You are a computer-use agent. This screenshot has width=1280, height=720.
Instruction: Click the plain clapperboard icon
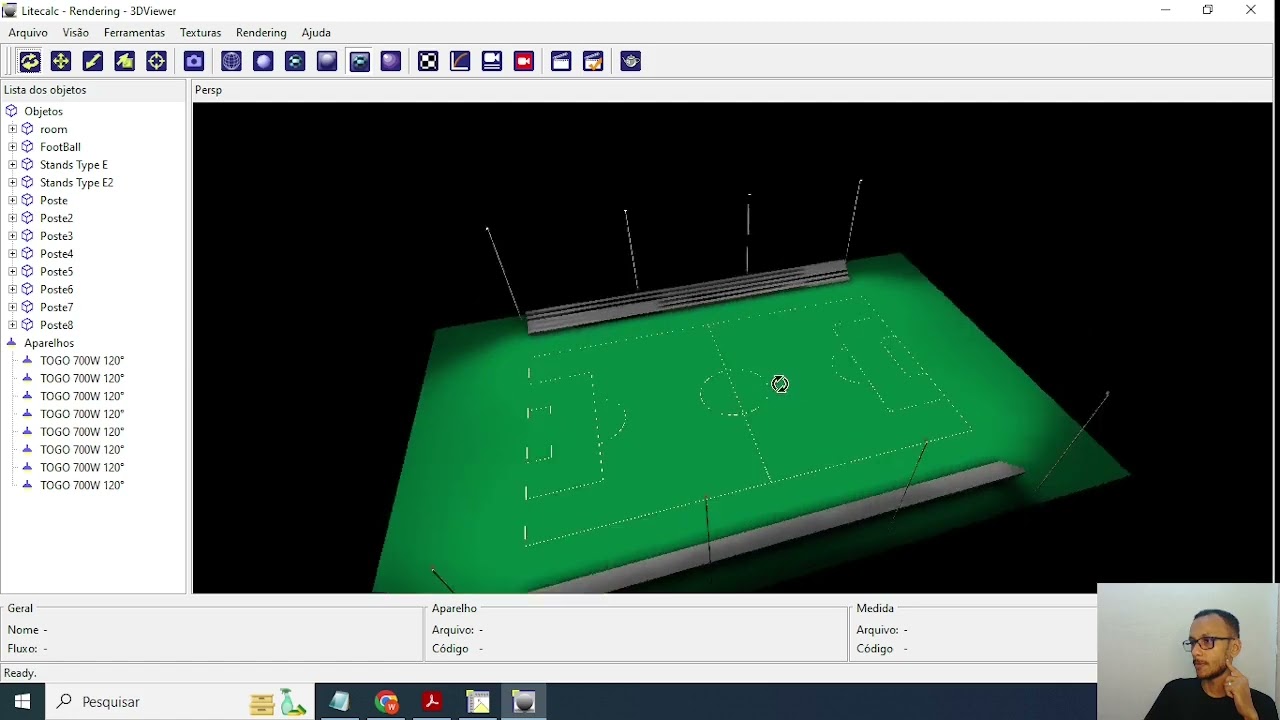[x=561, y=61]
